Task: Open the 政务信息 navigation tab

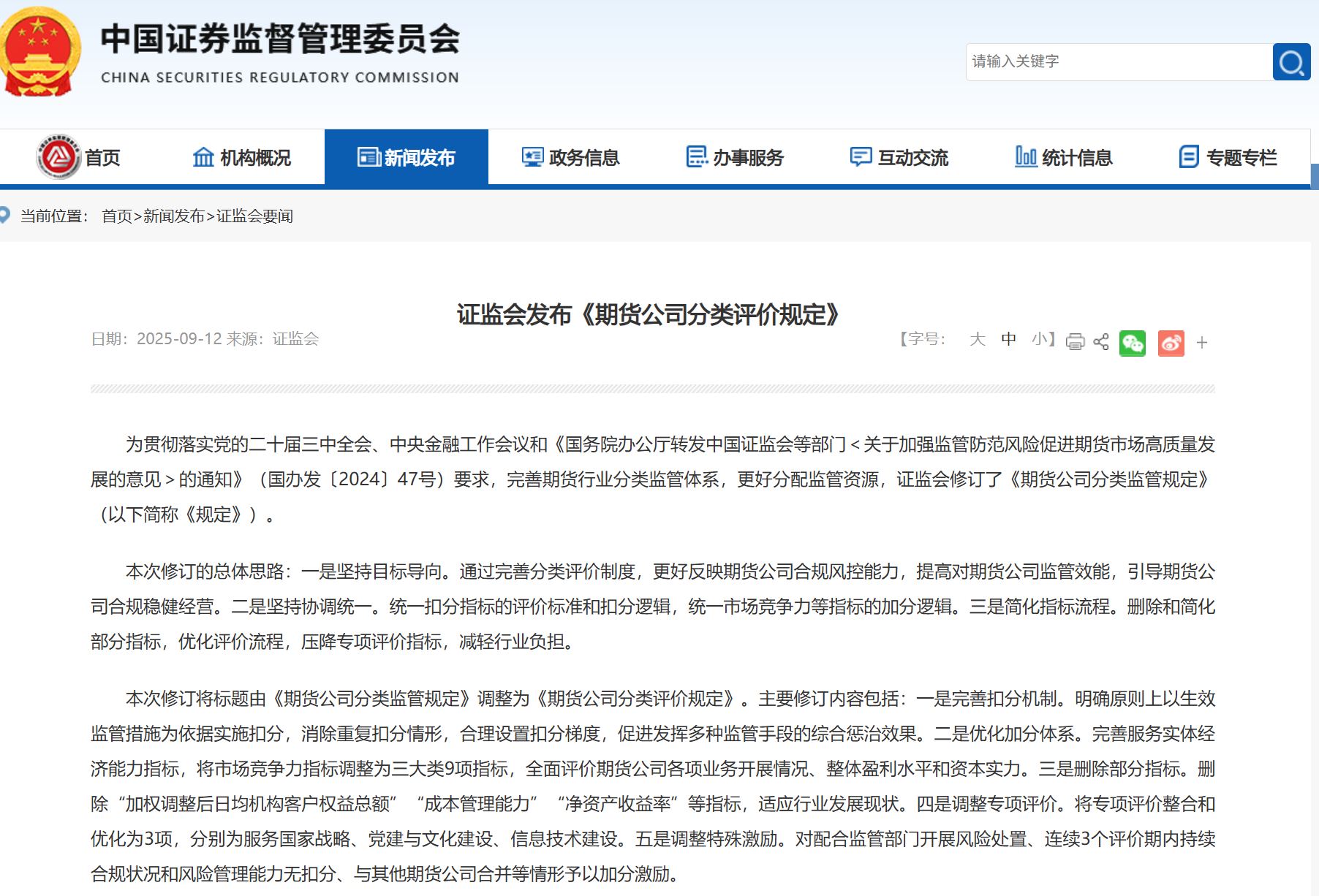Action: pyautogui.click(x=570, y=157)
